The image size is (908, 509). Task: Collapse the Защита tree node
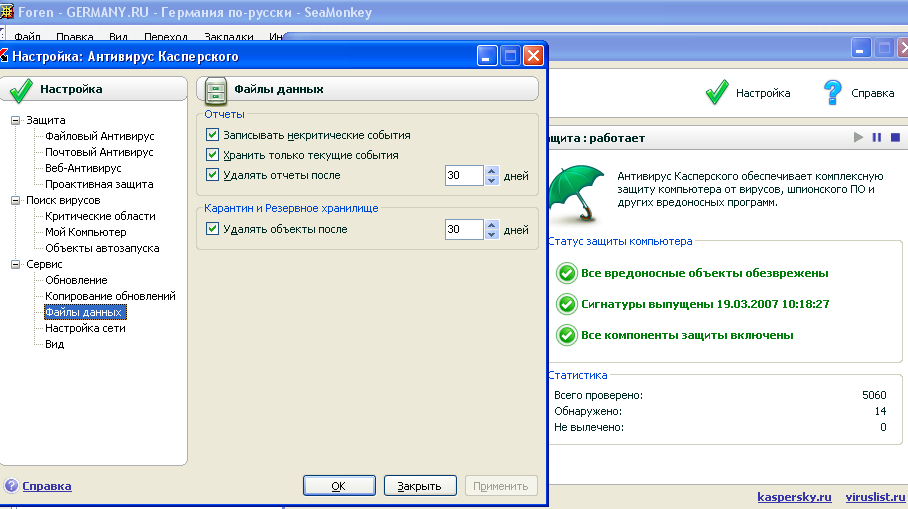tap(16, 120)
